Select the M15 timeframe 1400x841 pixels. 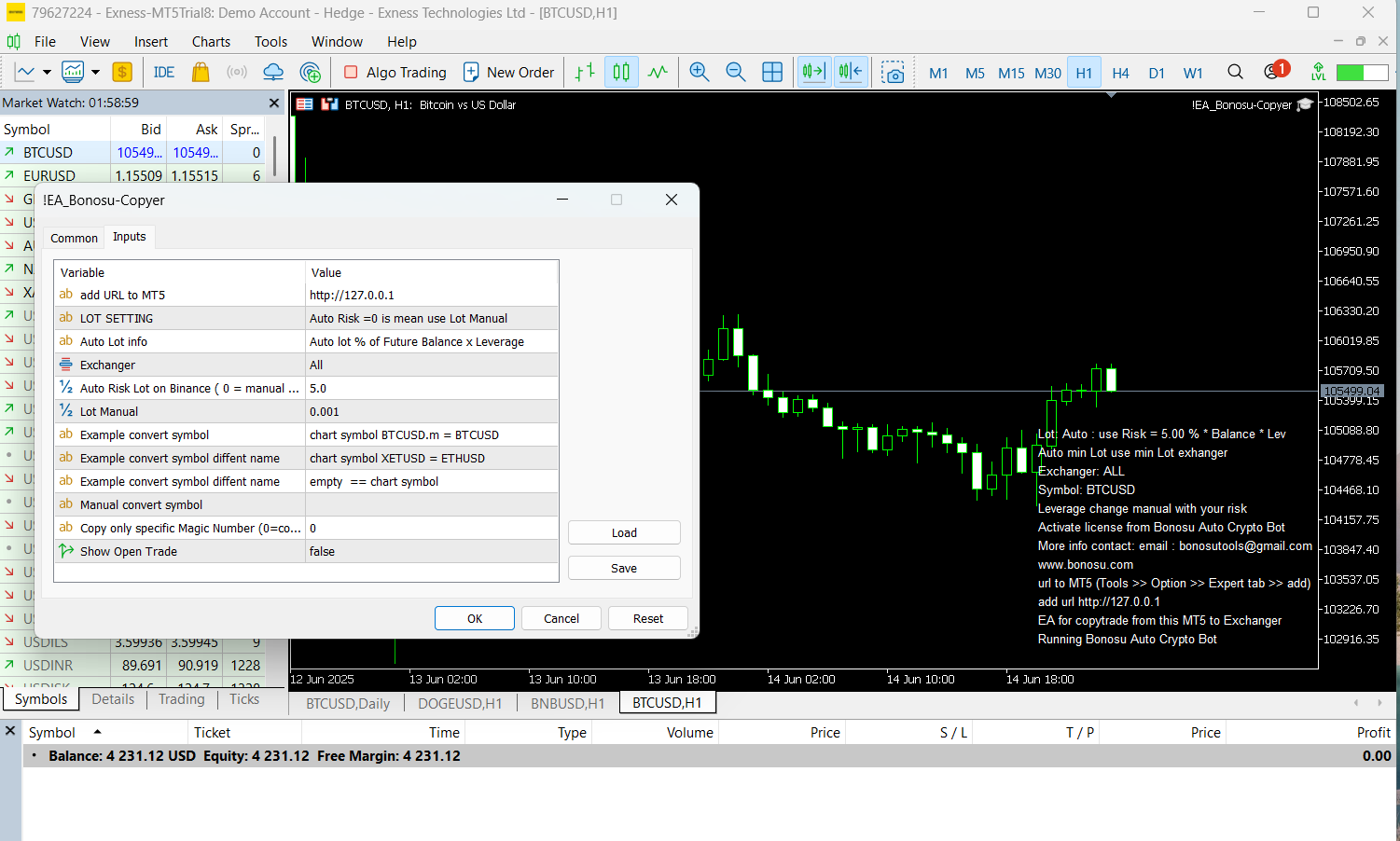point(1011,73)
